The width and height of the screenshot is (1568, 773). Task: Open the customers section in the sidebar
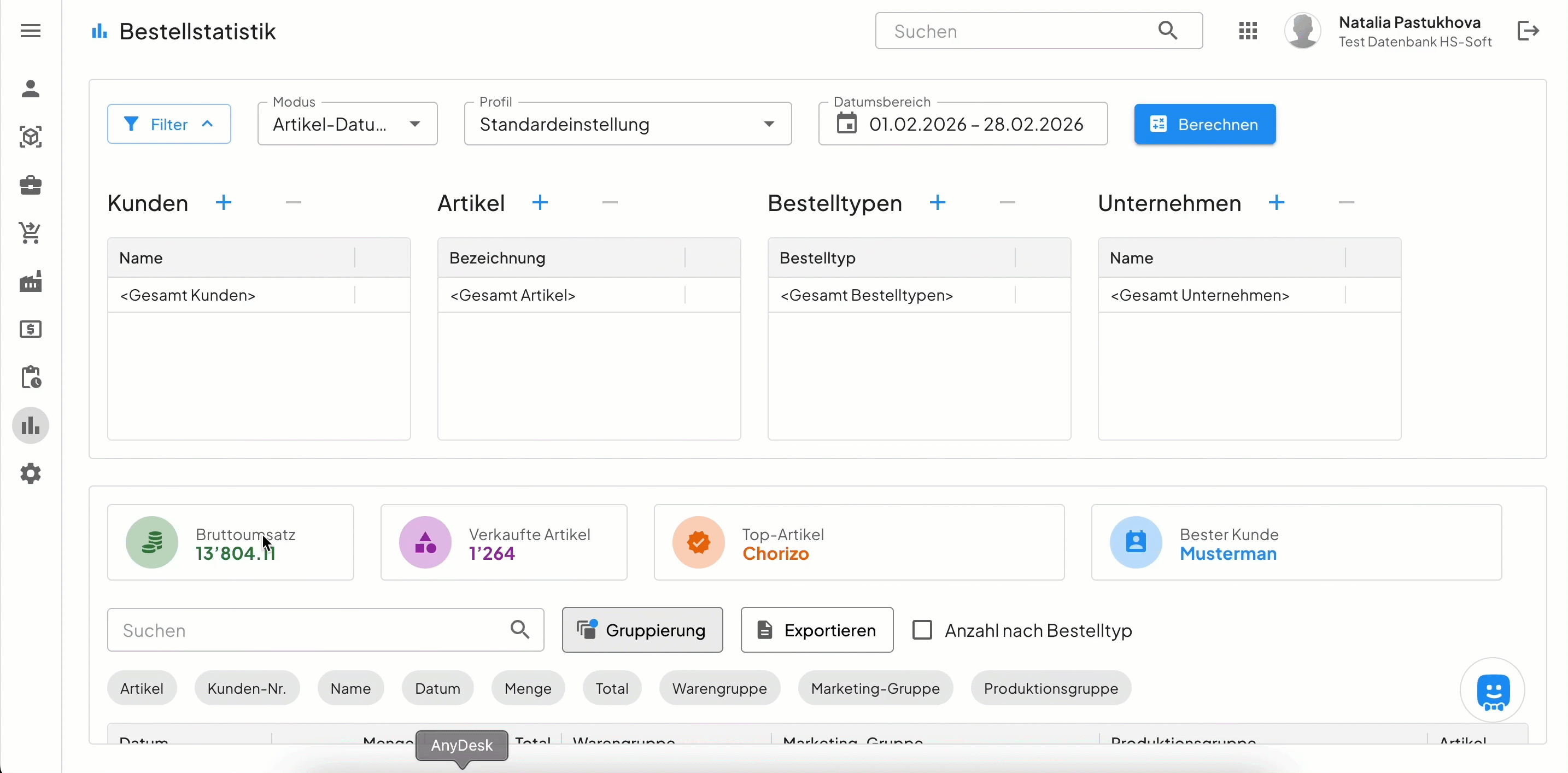(x=31, y=89)
